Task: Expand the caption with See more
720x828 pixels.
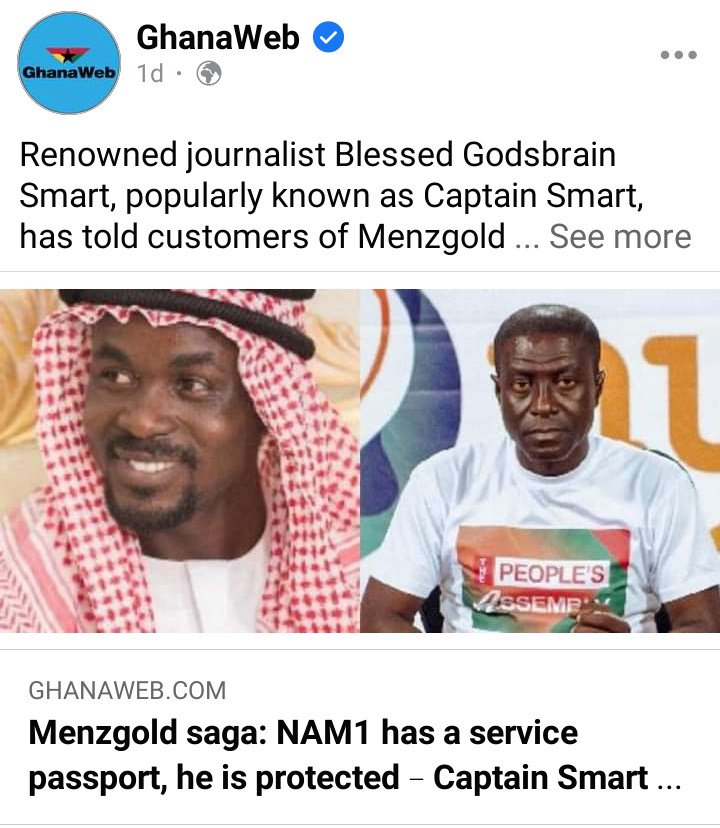Action: coord(620,236)
